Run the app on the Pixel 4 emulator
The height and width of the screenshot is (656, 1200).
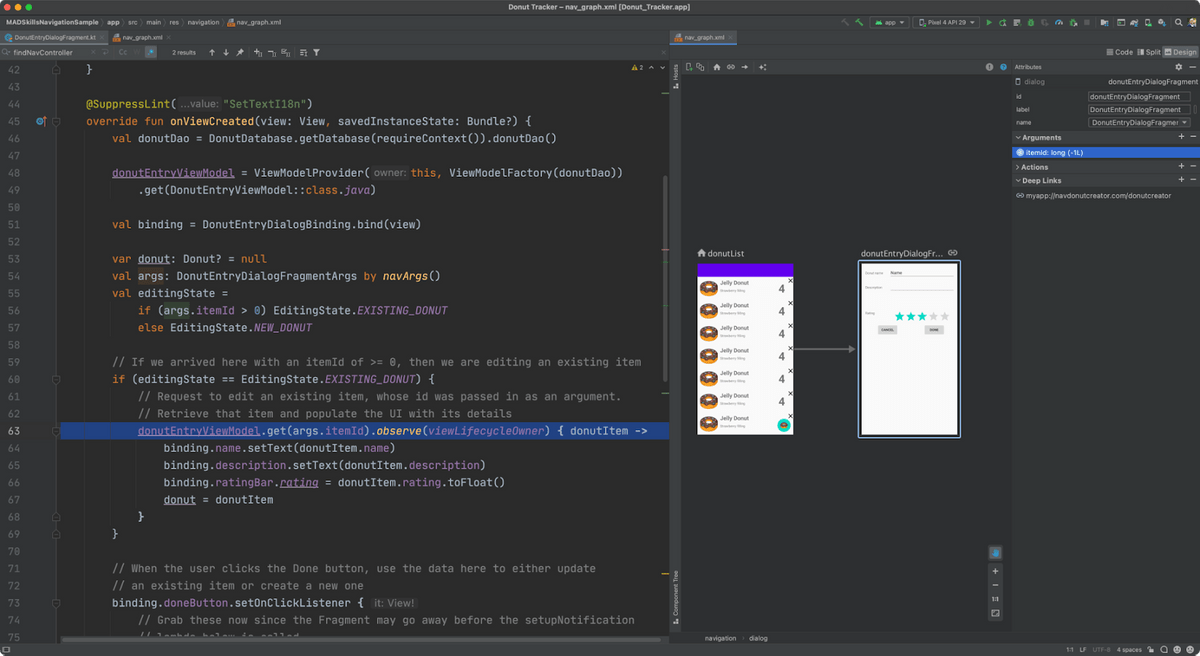[x=989, y=21]
